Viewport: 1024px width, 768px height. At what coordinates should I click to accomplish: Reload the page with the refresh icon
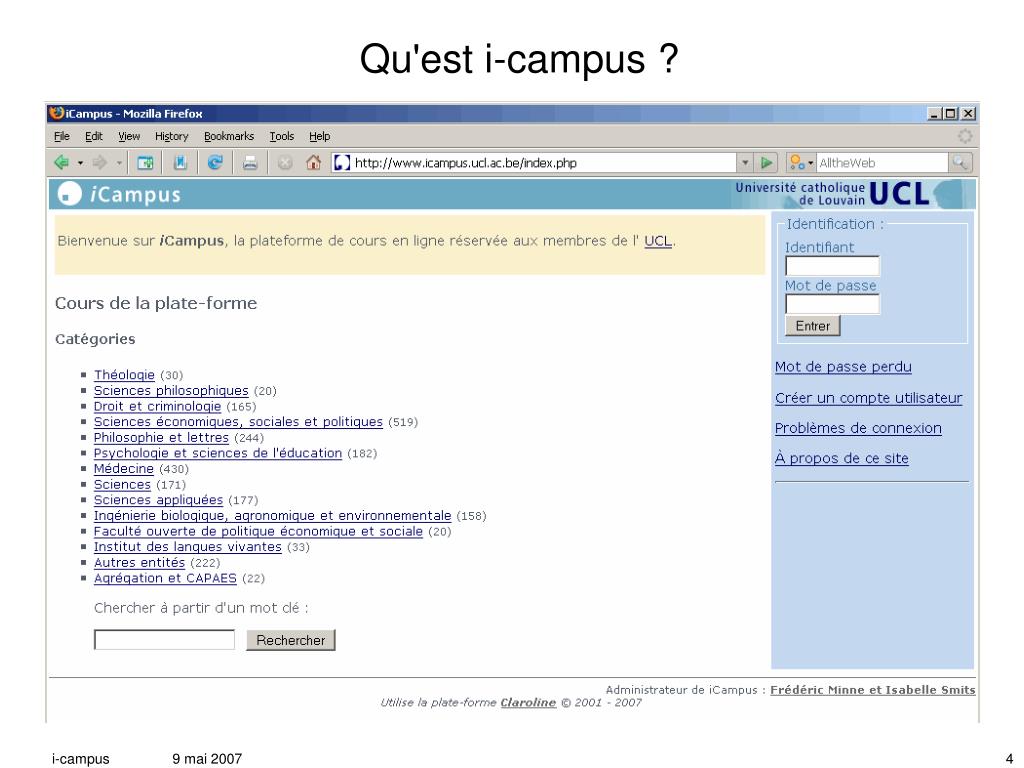pyautogui.click(x=215, y=163)
